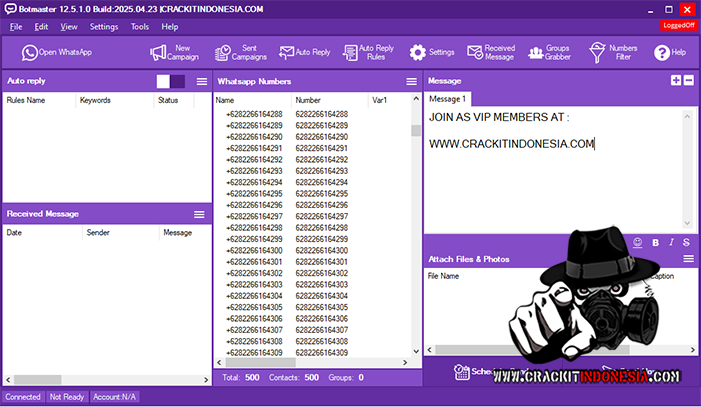Click the Auto Reply toolbar icon
This screenshot has width=701, height=407.
tap(287, 52)
